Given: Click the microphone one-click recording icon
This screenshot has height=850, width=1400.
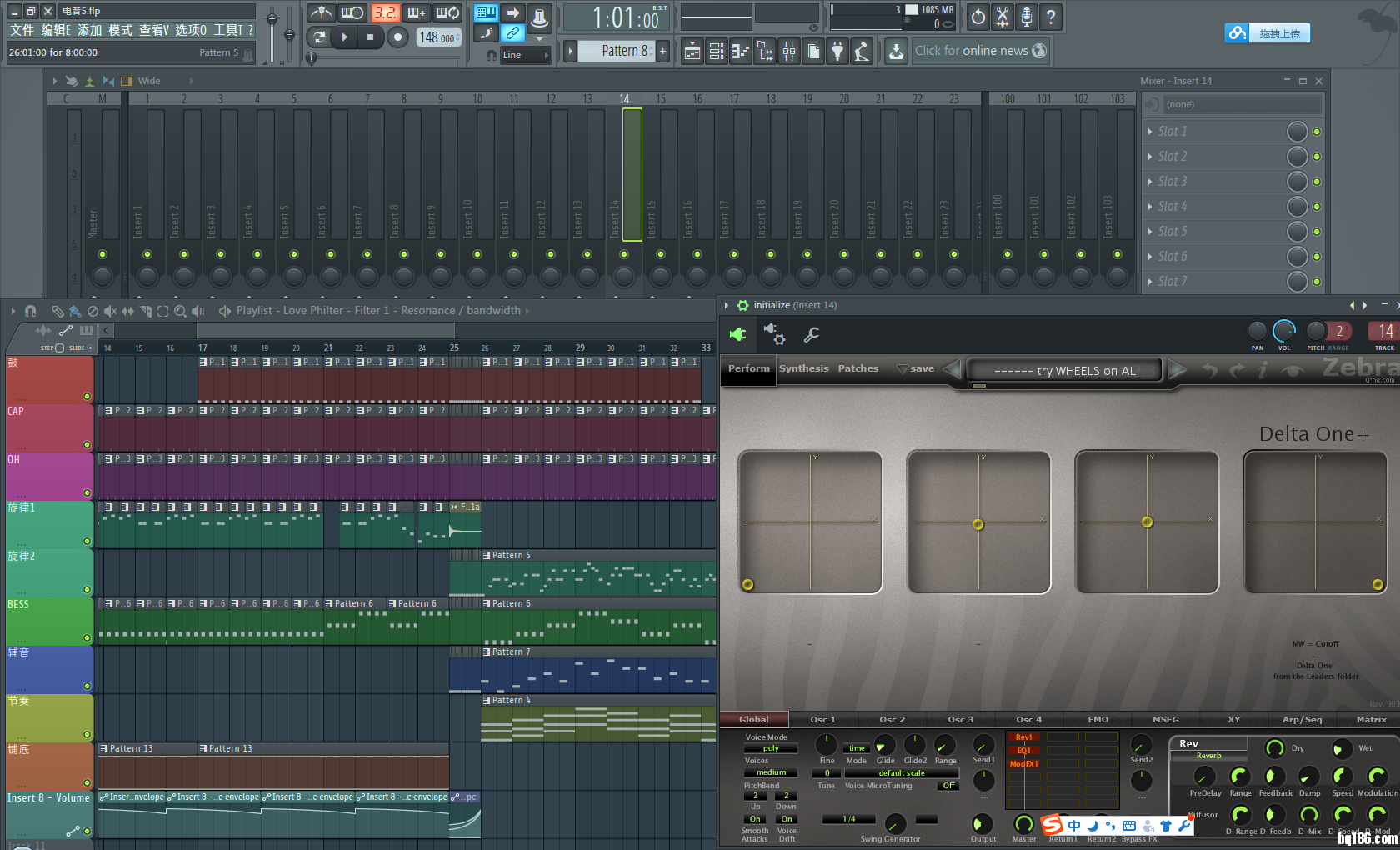Looking at the screenshot, I should coord(1027,17).
